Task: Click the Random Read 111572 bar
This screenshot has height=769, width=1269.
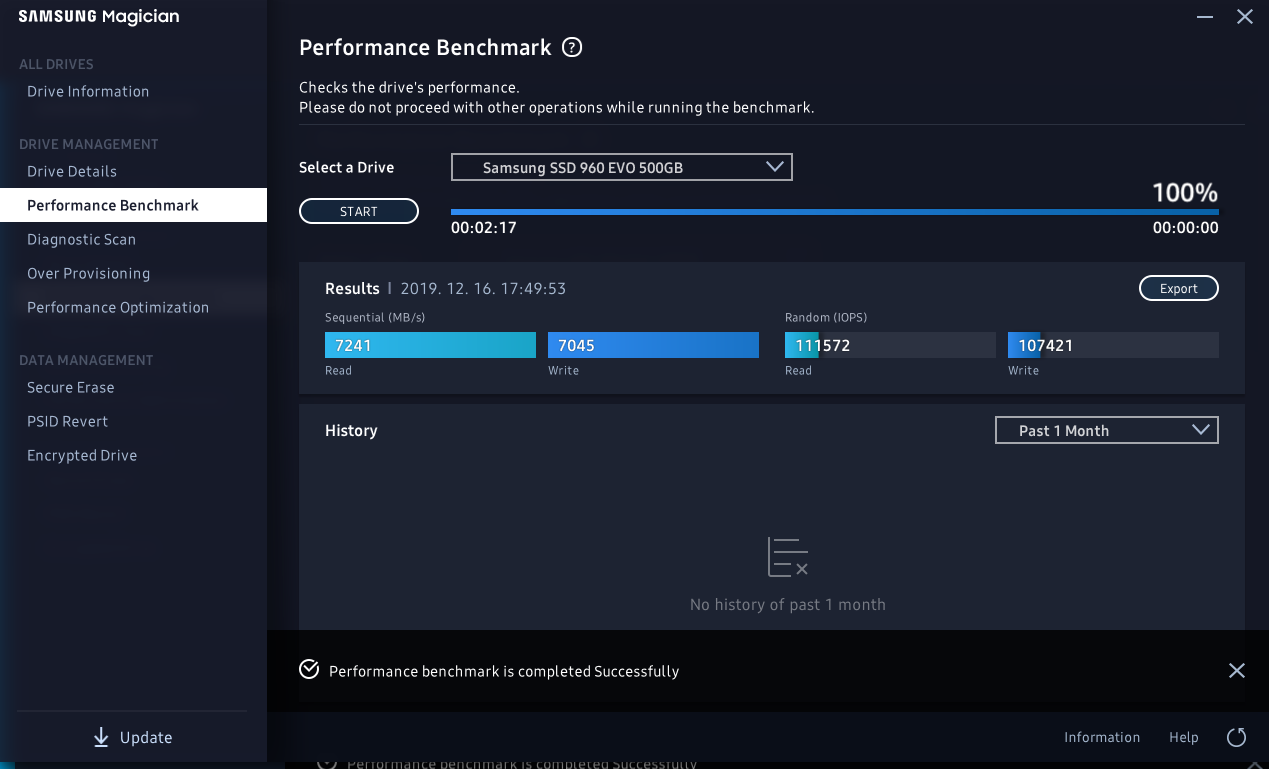Action: [890, 345]
